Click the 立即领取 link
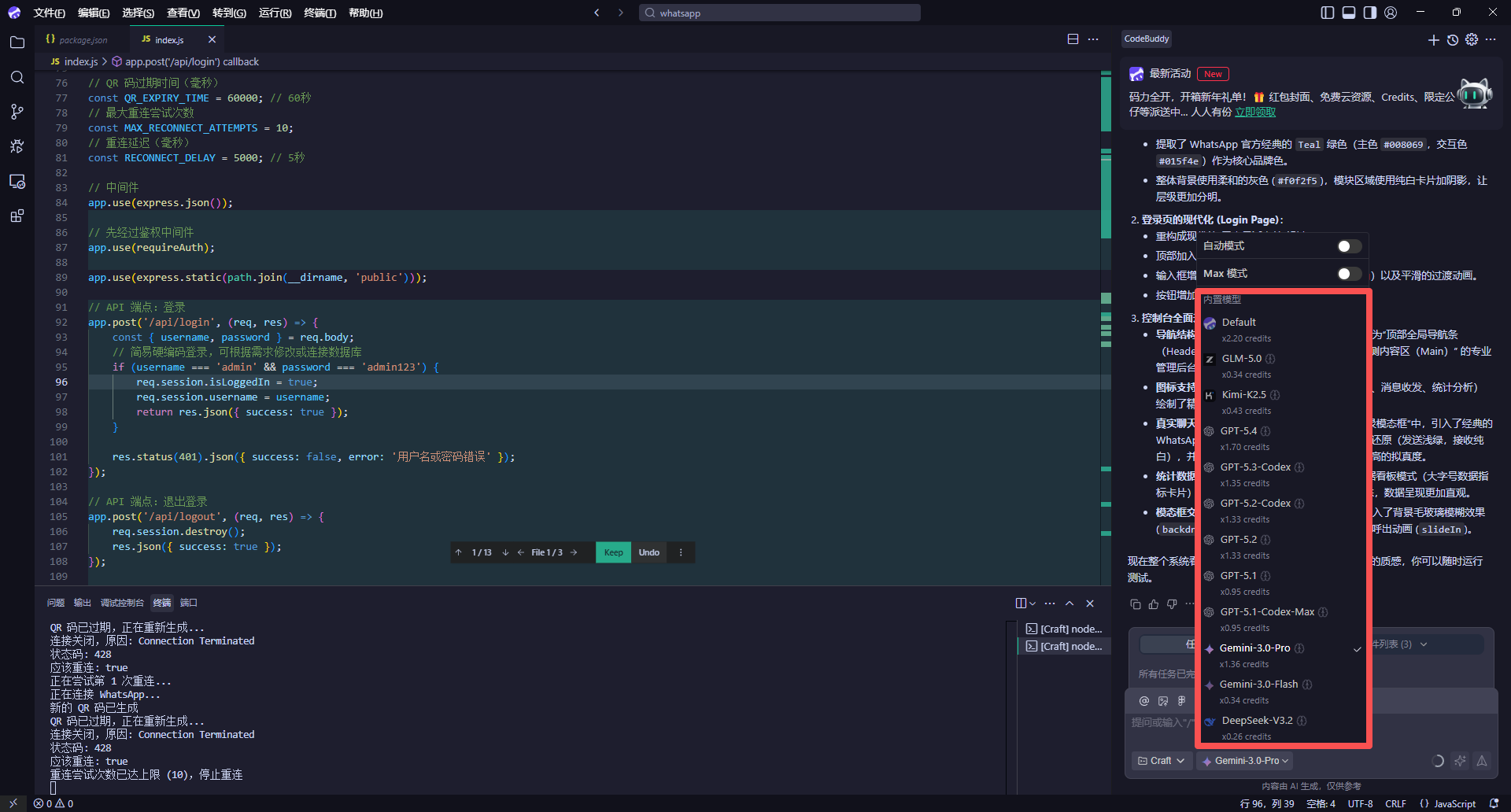Image resolution: width=1511 pixels, height=812 pixels. pos(1255,112)
